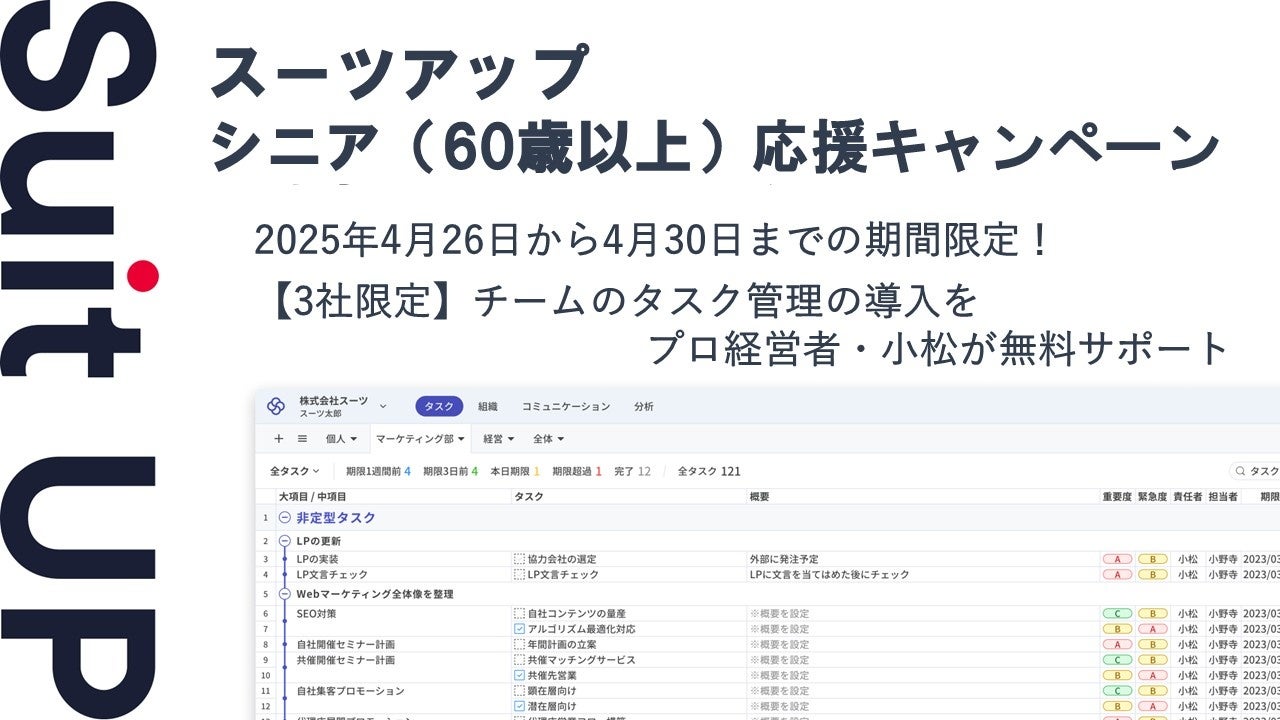Uncheck the 潜在層向け task box
1280x720 pixels.
[x=519, y=706]
